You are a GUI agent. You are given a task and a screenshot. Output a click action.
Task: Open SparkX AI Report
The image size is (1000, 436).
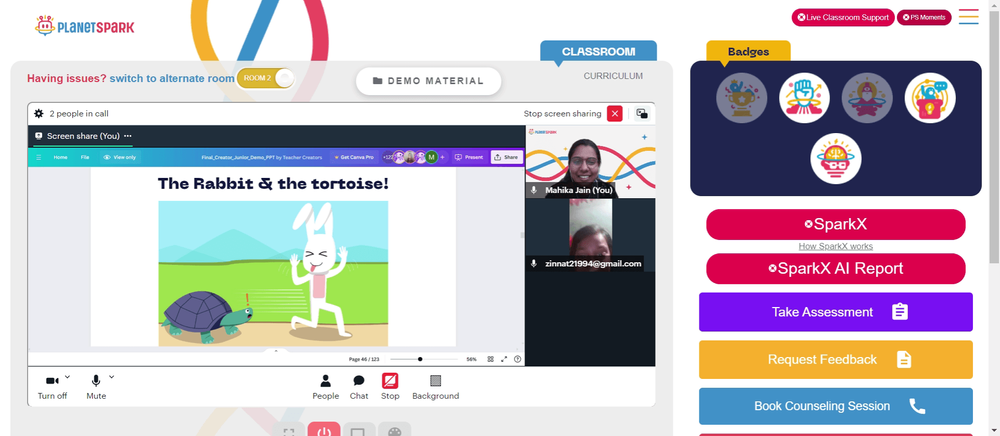tap(835, 268)
